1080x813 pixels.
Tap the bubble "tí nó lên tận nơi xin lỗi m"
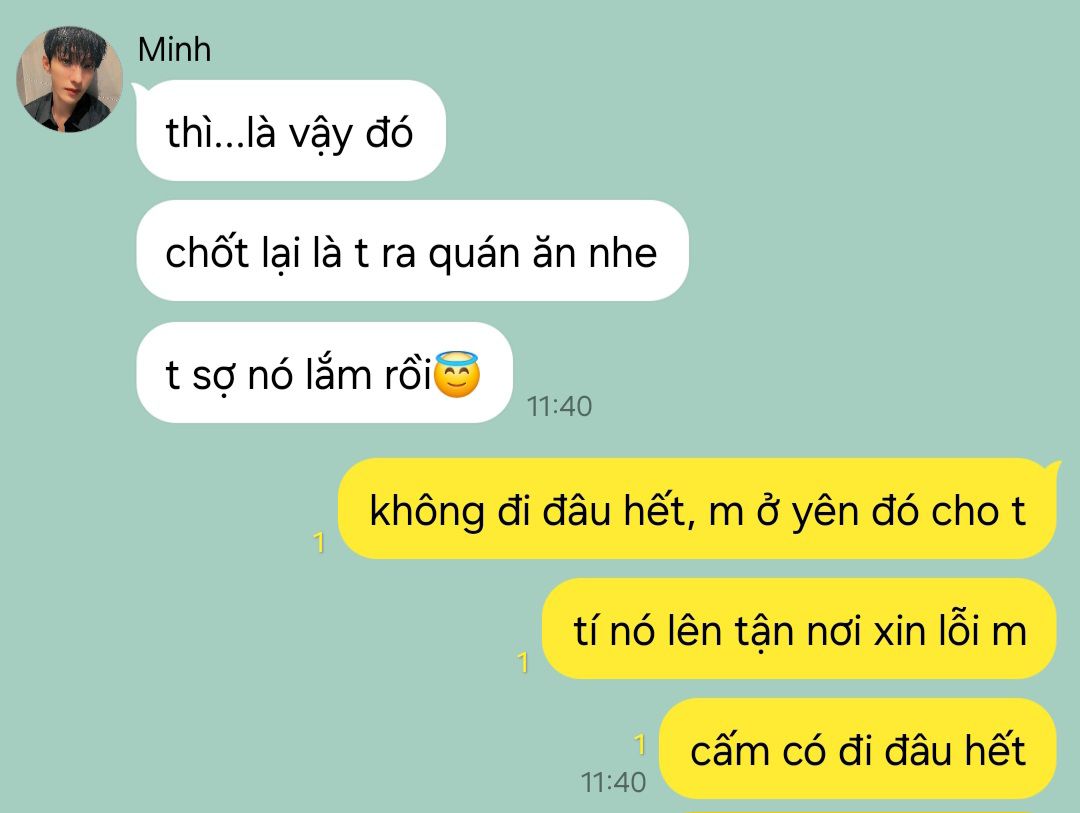pos(799,629)
